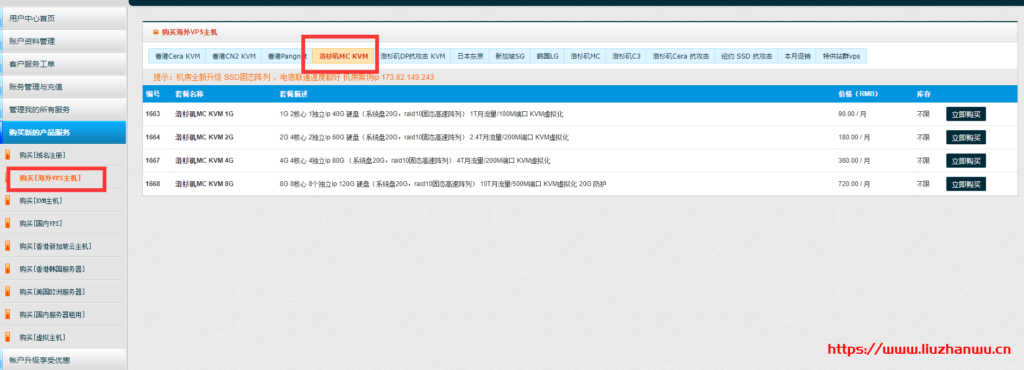Viewport: 1024px width, 370px height.
Task: Click 立即购买 for 洛杉矶MC KVM 8G
Action: point(966,184)
